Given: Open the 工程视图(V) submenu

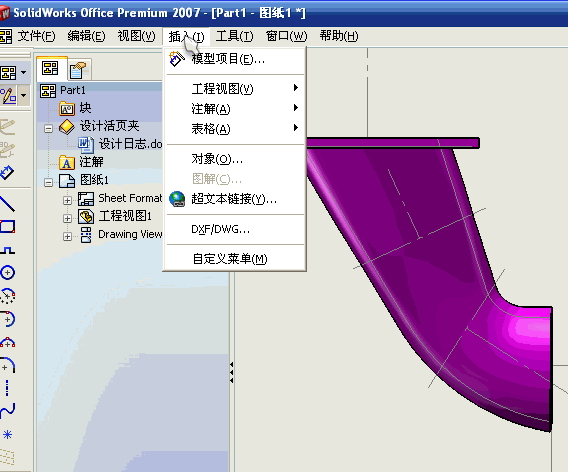Looking at the screenshot, I should click(234, 88).
